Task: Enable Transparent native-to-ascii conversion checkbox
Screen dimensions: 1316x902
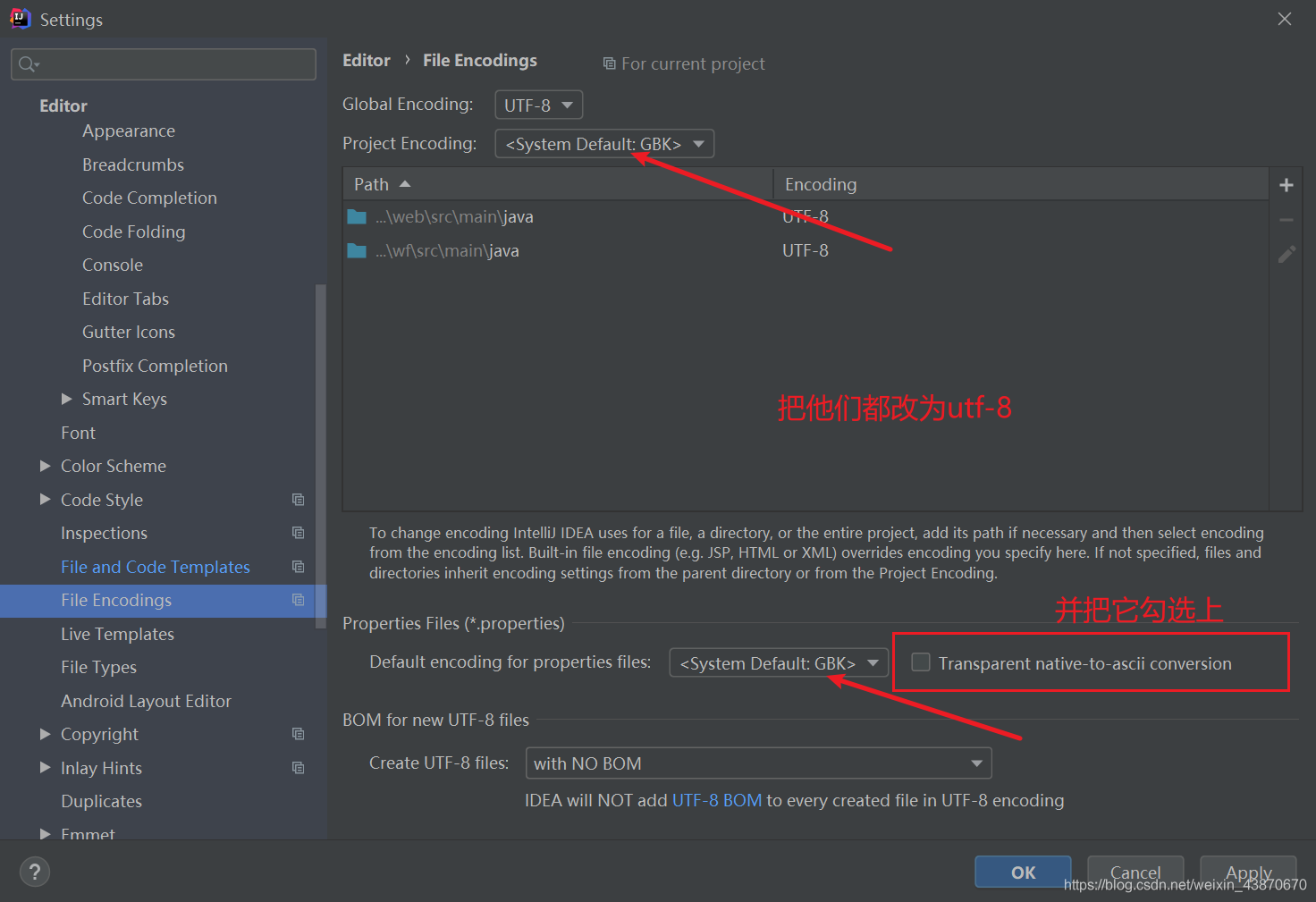Action: click(x=921, y=662)
